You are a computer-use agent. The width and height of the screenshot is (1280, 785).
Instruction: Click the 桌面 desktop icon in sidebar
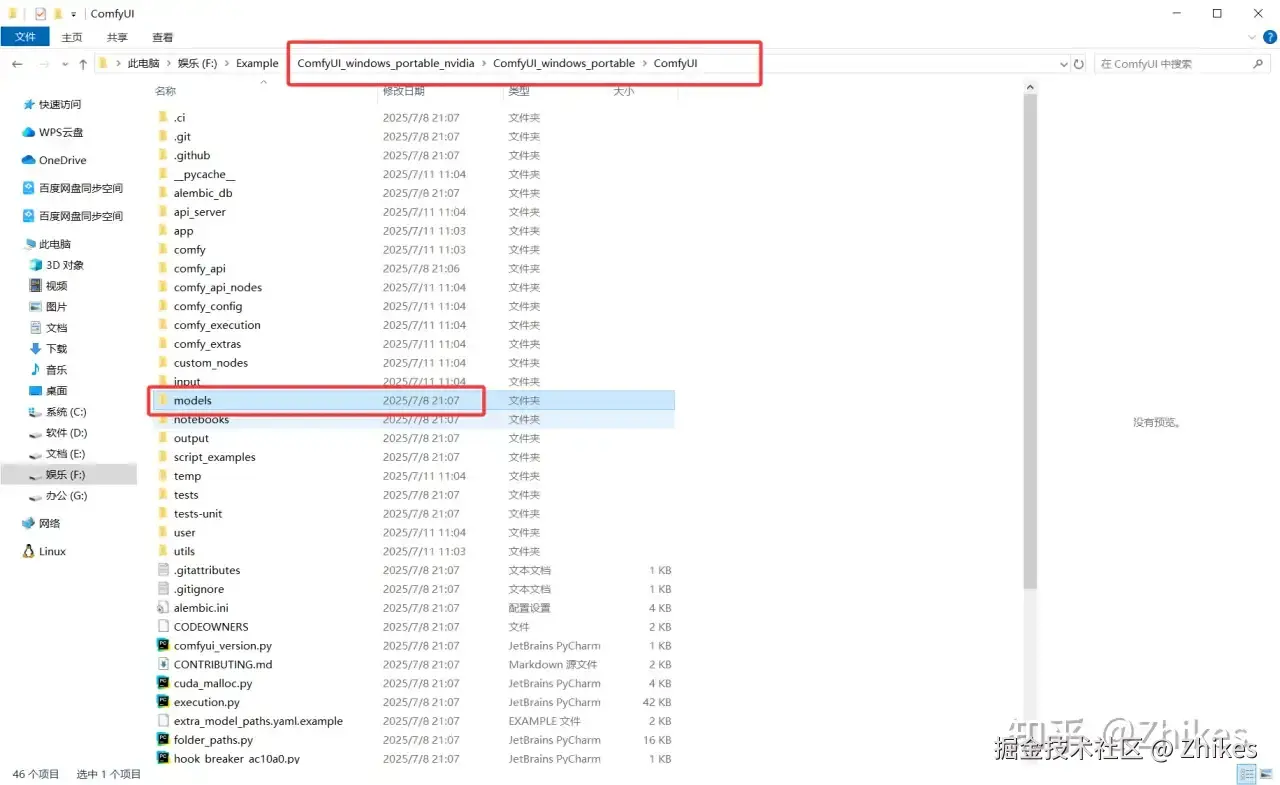coord(36,390)
